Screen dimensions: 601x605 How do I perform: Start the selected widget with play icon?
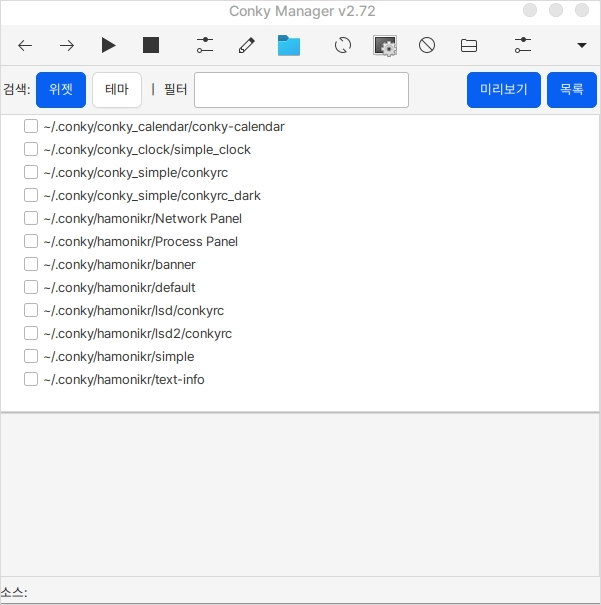click(x=108, y=45)
